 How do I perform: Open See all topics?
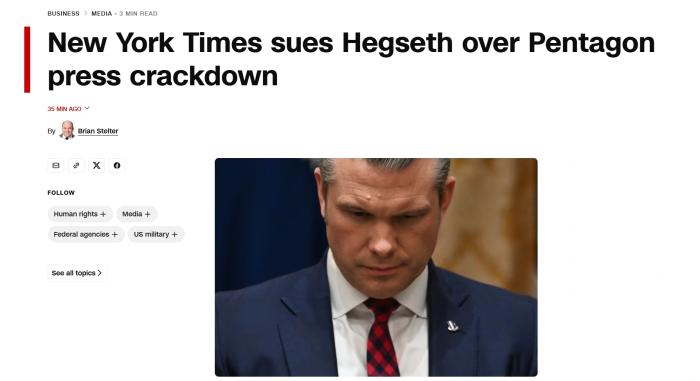pyautogui.click(x=77, y=273)
